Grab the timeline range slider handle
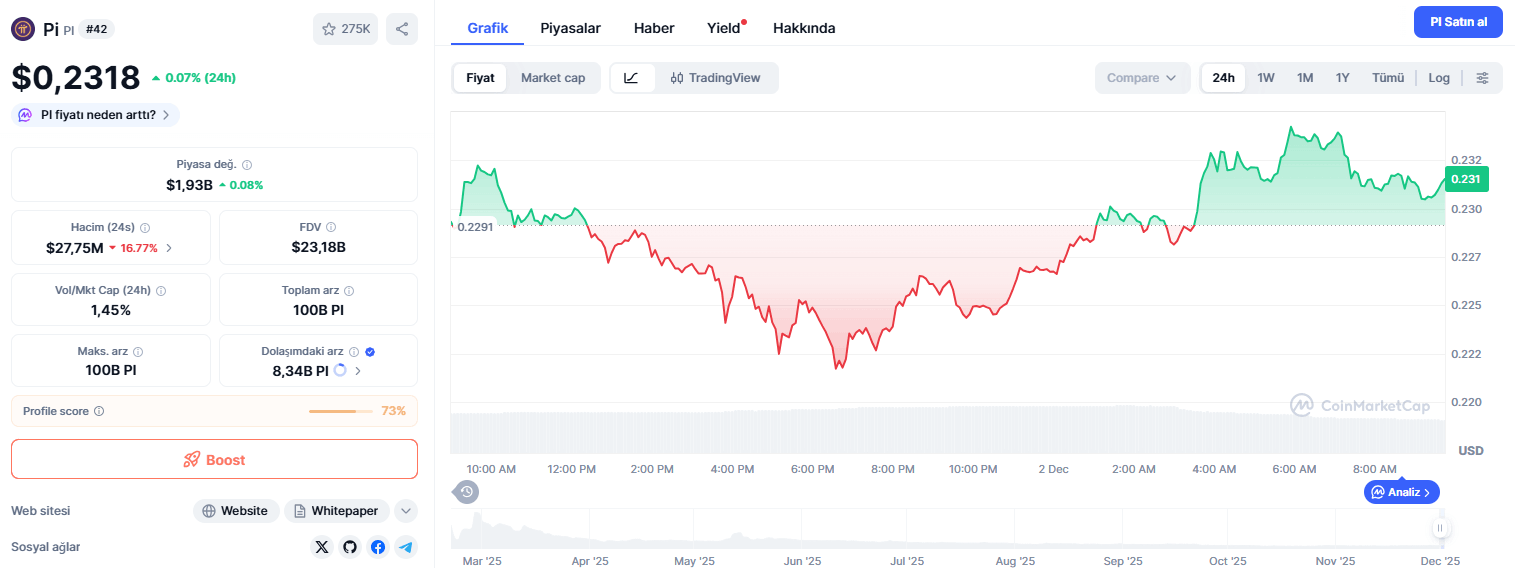The width and height of the screenshot is (1515, 568). [x=1440, y=528]
